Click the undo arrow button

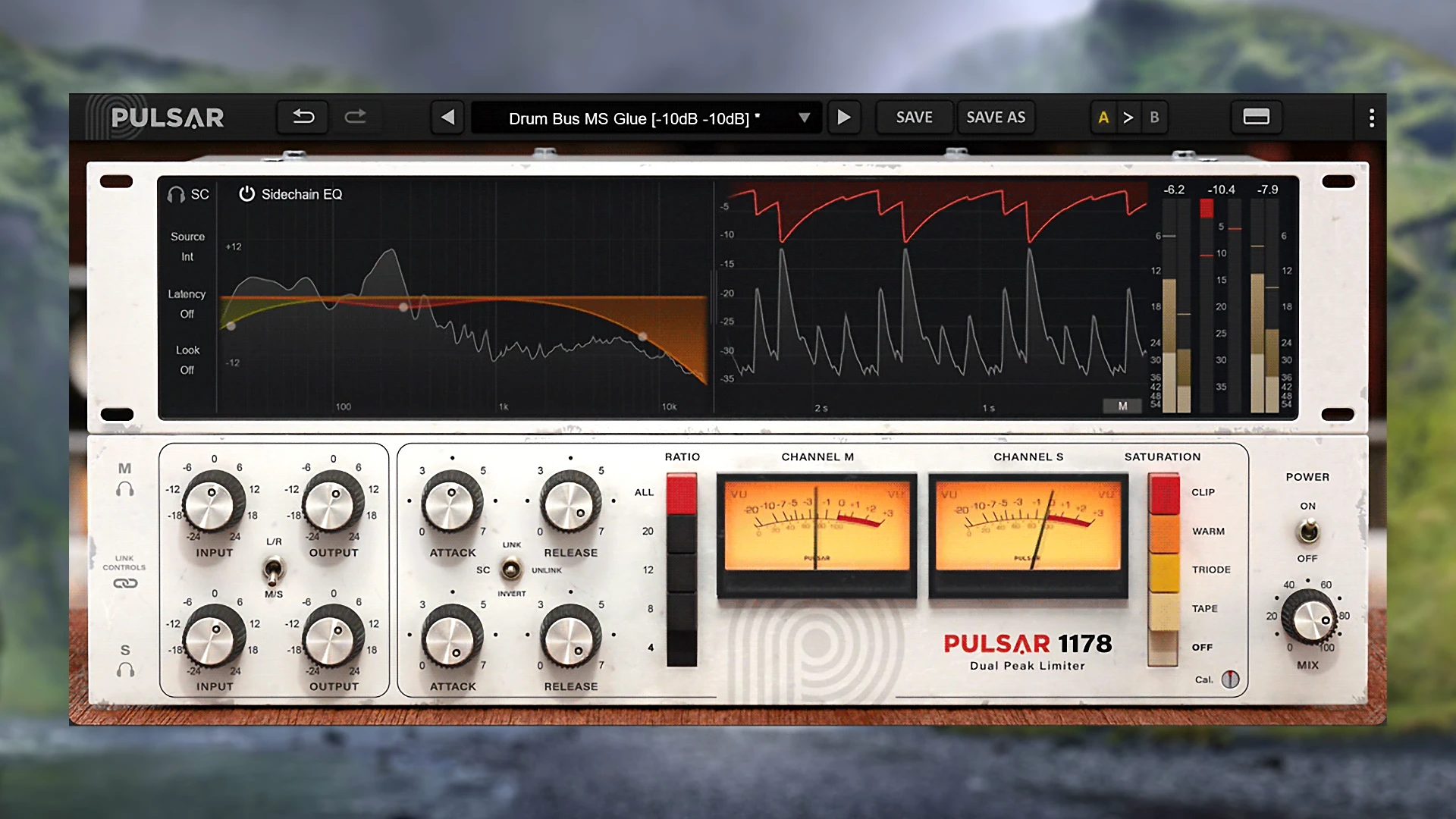pyautogui.click(x=303, y=117)
